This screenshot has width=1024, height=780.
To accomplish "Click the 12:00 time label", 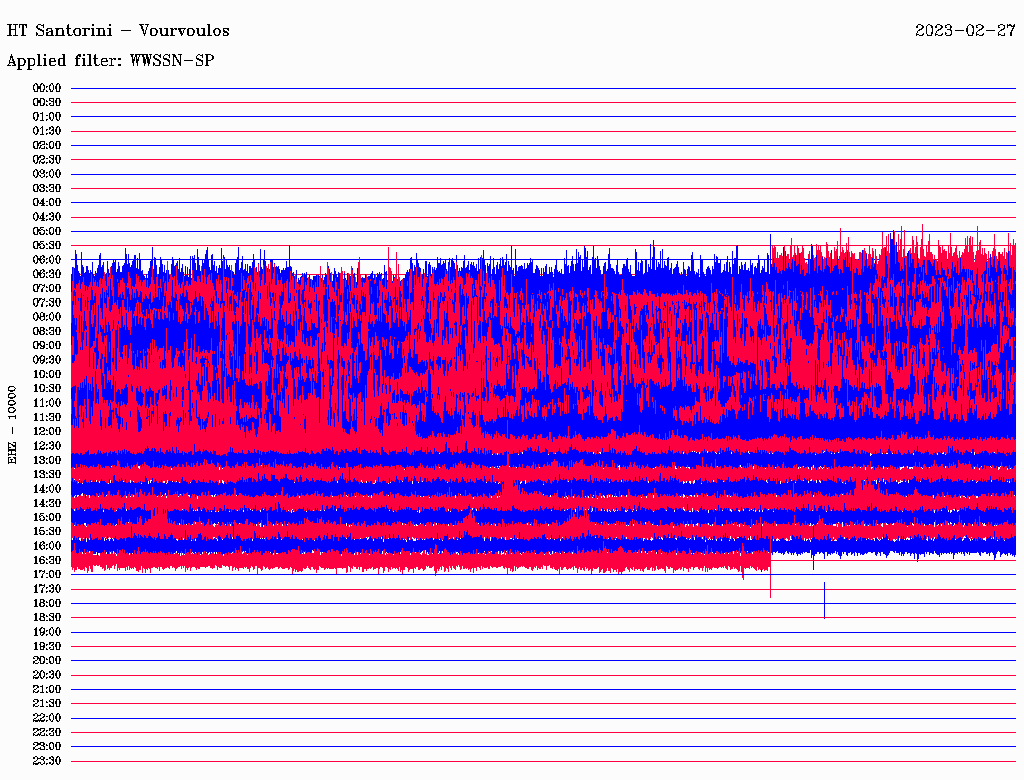I will point(47,431).
